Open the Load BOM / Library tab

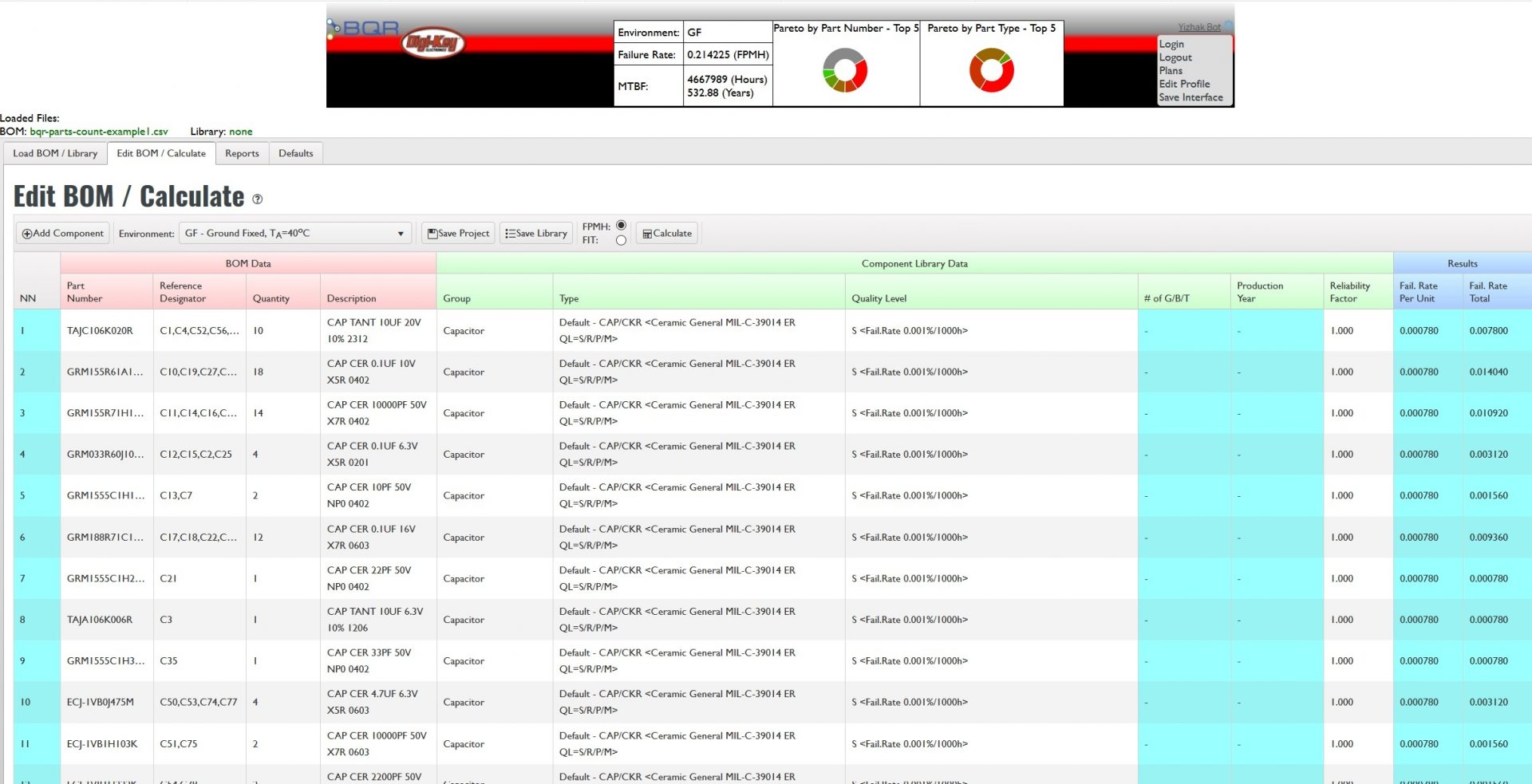pos(55,153)
